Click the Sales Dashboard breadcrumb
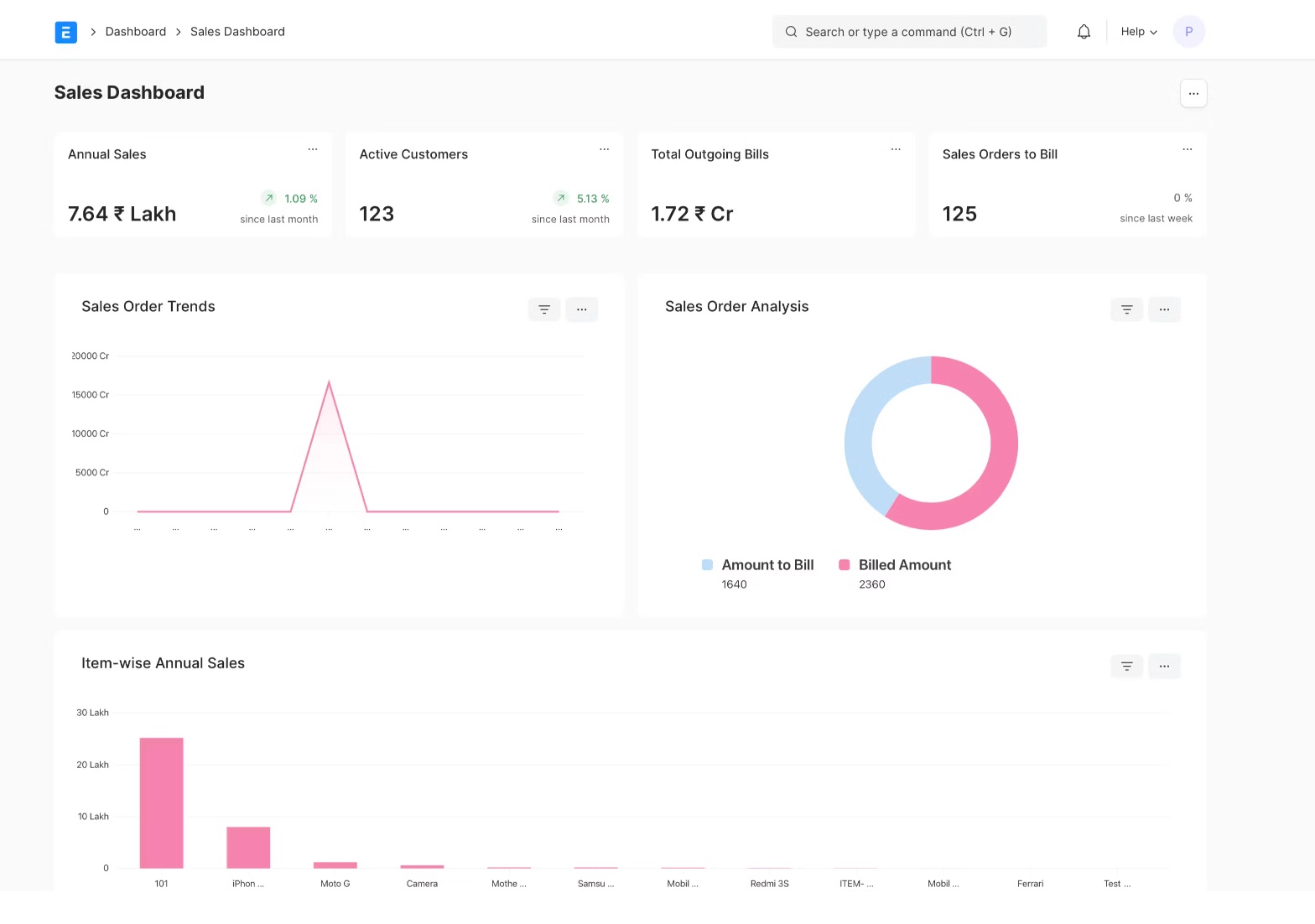The image size is (1315, 924). [x=237, y=32]
